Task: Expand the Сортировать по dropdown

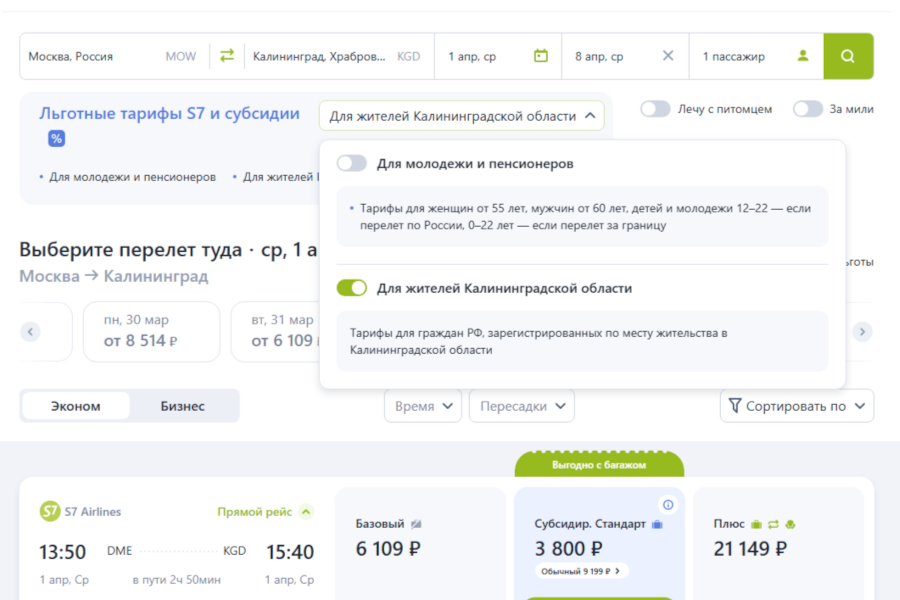Action: (796, 406)
